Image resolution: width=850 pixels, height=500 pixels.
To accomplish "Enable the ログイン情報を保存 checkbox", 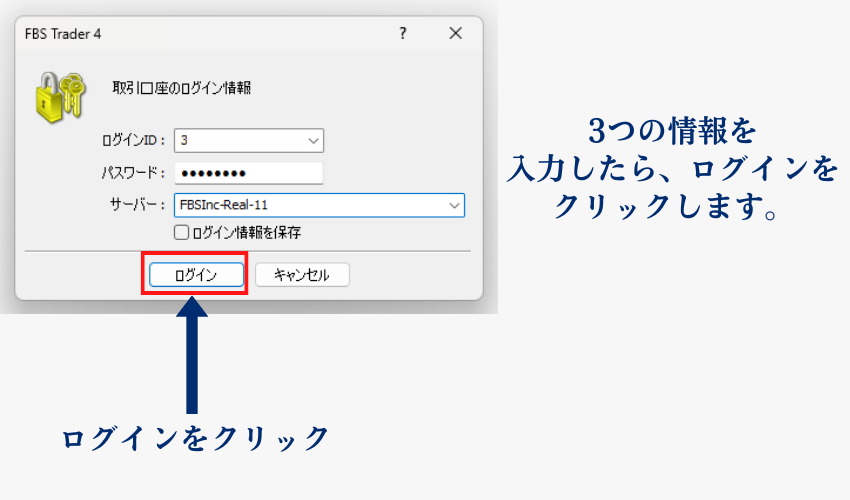I will coord(181,233).
